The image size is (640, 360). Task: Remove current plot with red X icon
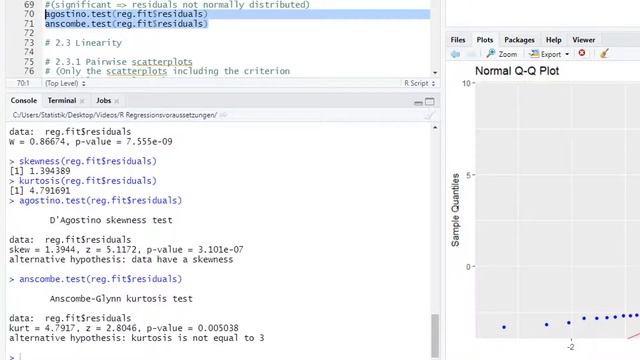pos(582,53)
